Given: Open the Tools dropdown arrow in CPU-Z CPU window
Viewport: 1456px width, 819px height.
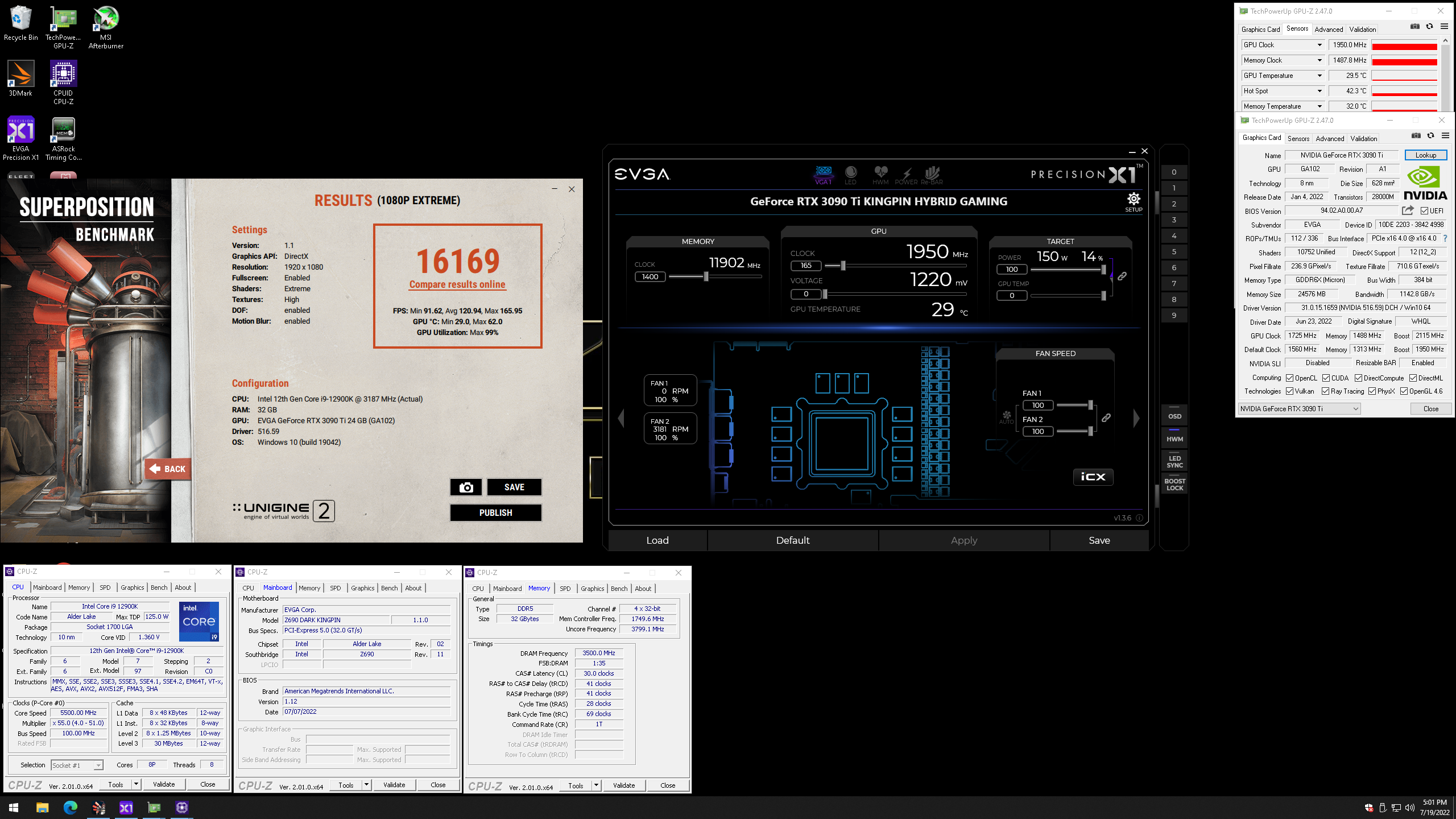Looking at the screenshot, I should (136, 784).
